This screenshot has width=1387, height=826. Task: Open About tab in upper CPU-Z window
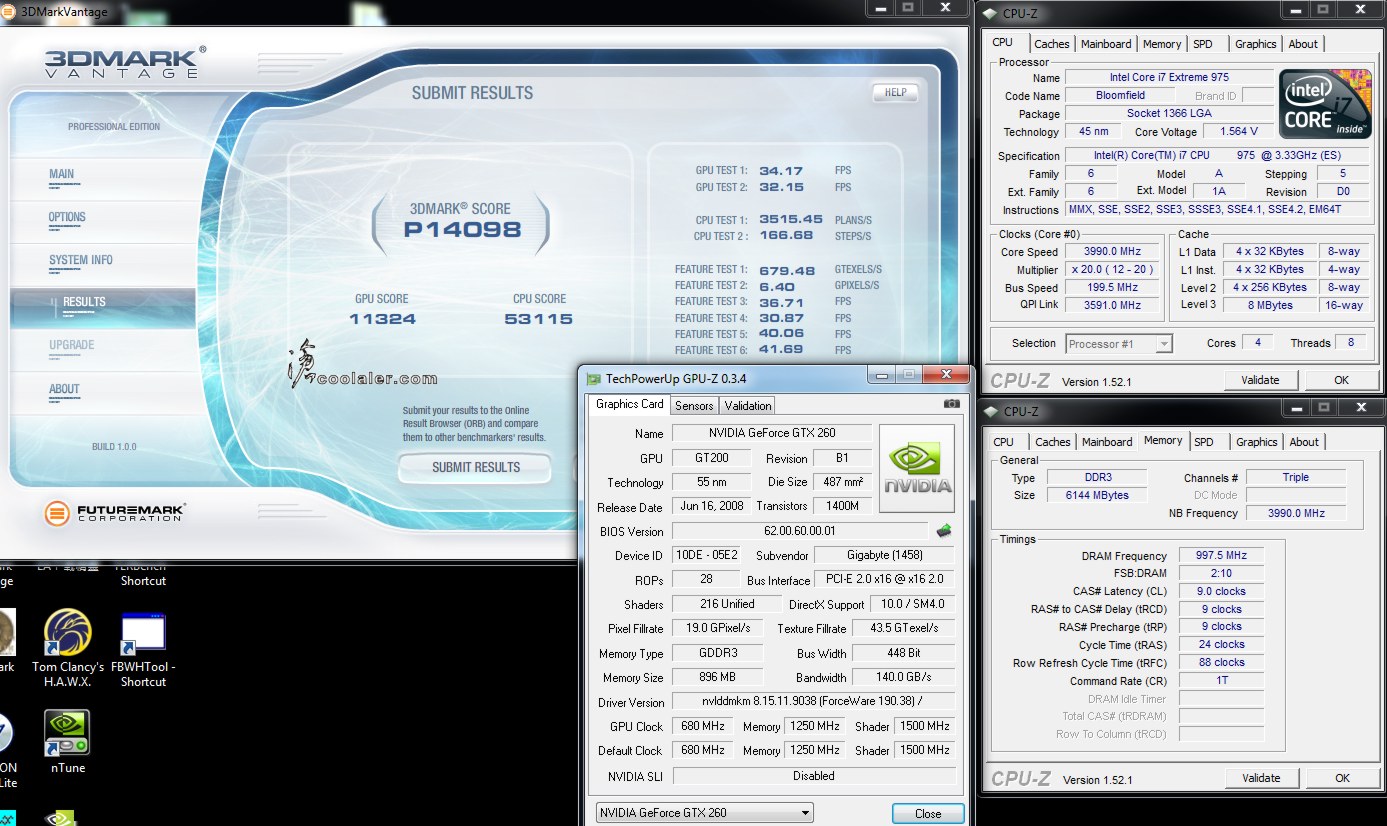[1303, 44]
